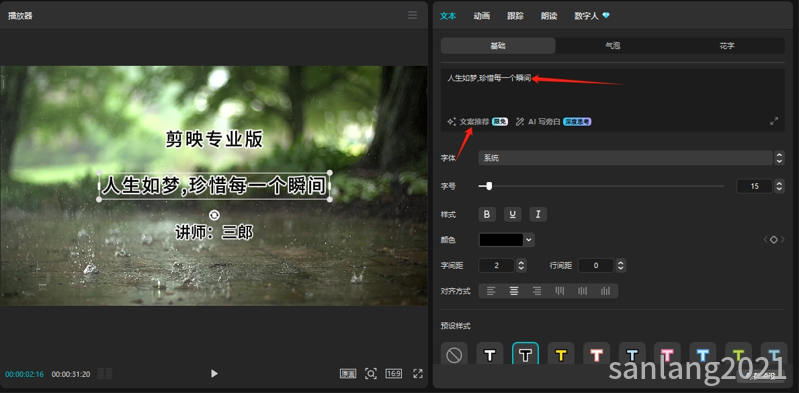799x393 pixels.
Task: Choose black T with white outline preset
Action: (525, 355)
